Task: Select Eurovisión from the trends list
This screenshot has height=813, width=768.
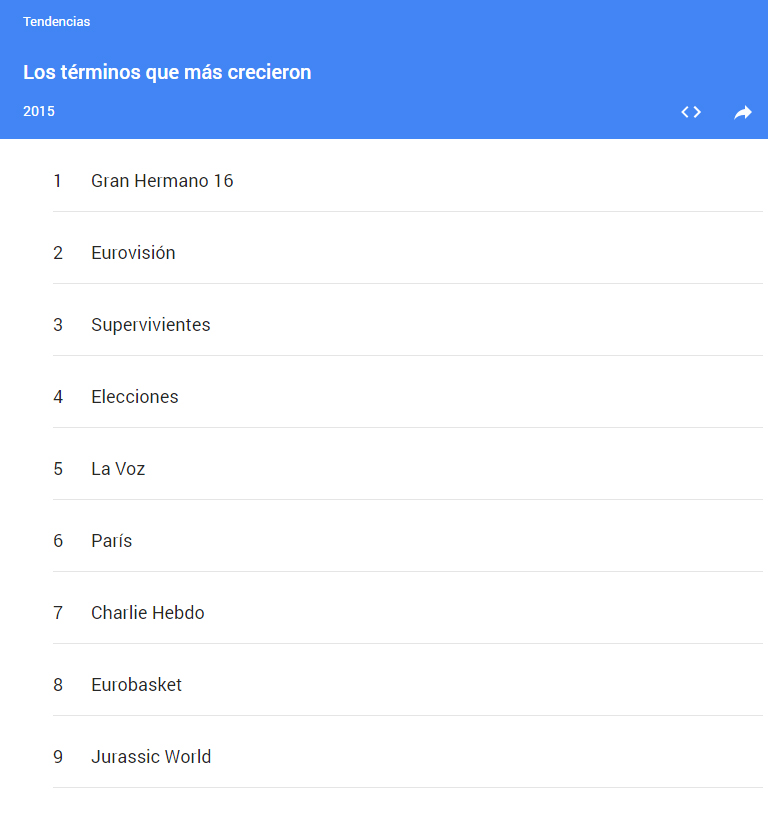Action: click(x=133, y=253)
